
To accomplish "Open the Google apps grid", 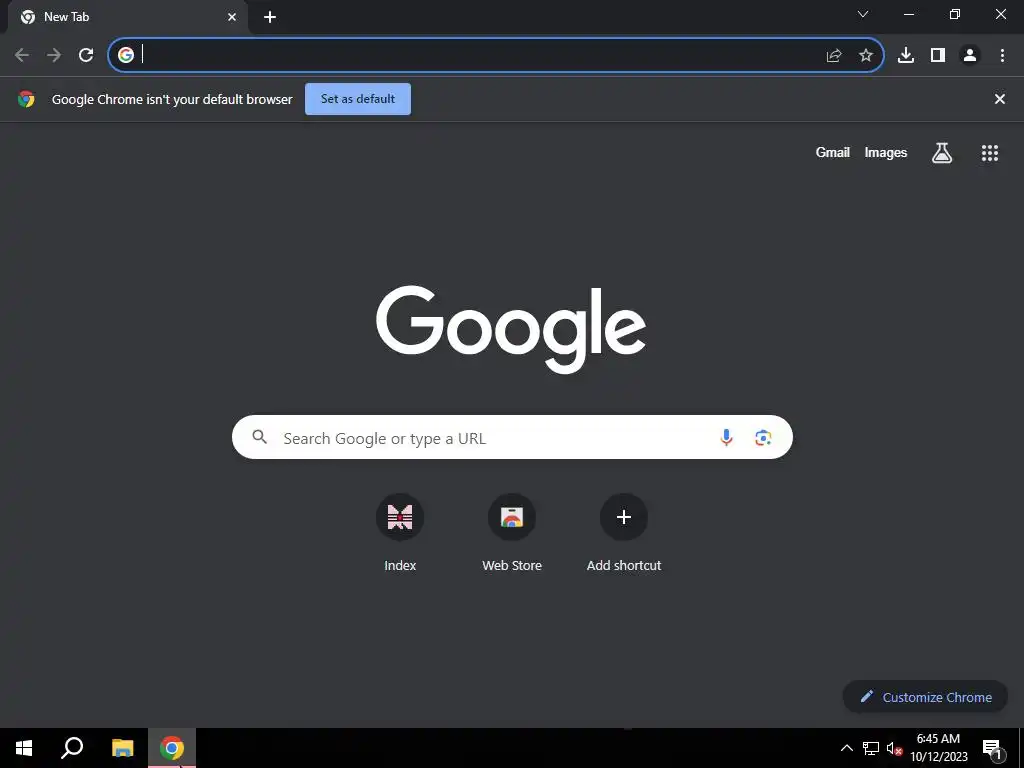I will (990, 153).
